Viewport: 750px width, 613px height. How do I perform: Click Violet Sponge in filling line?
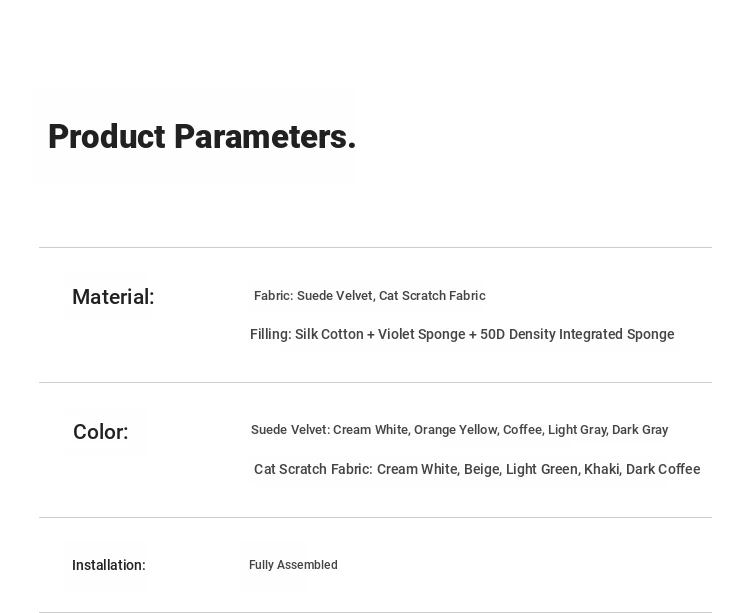click(421, 334)
